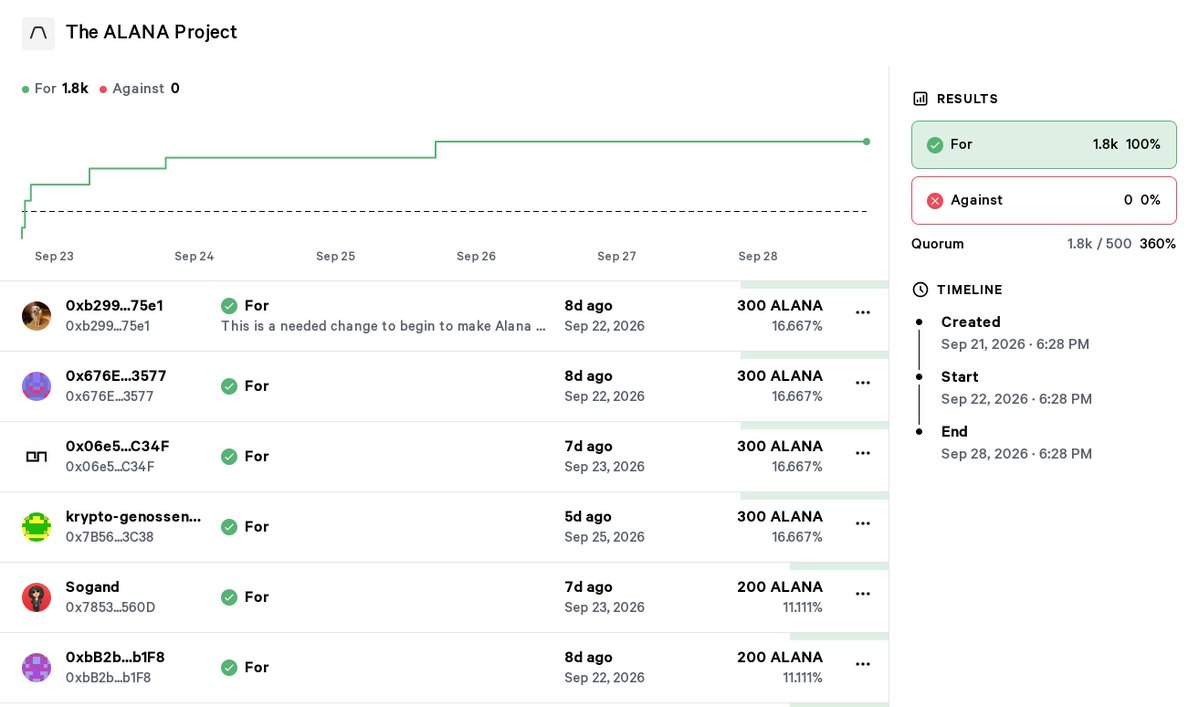Open voter name Sogand
This screenshot has width=1199, height=707.
point(93,587)
